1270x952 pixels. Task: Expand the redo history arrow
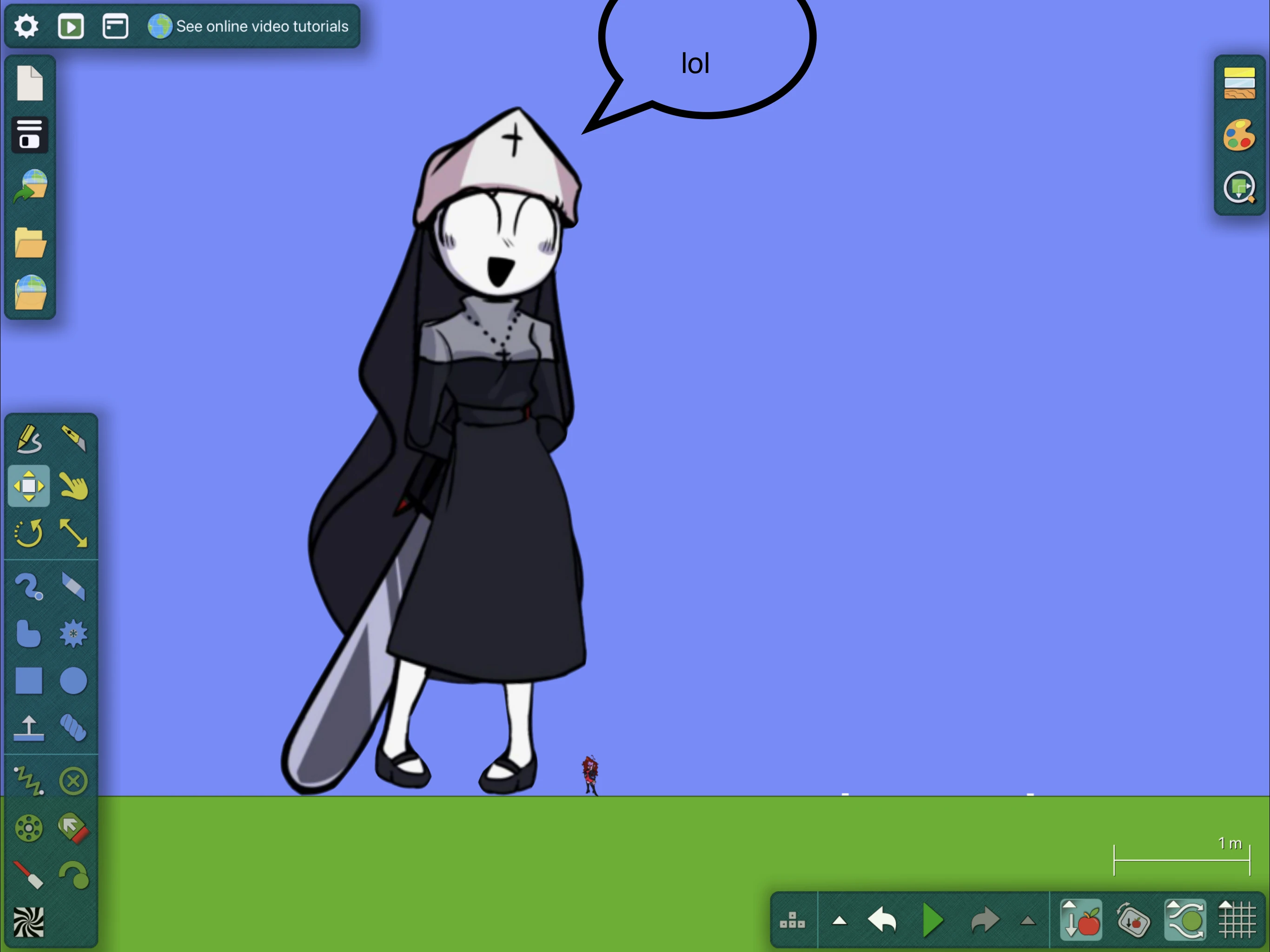[x=1028, y=921]
